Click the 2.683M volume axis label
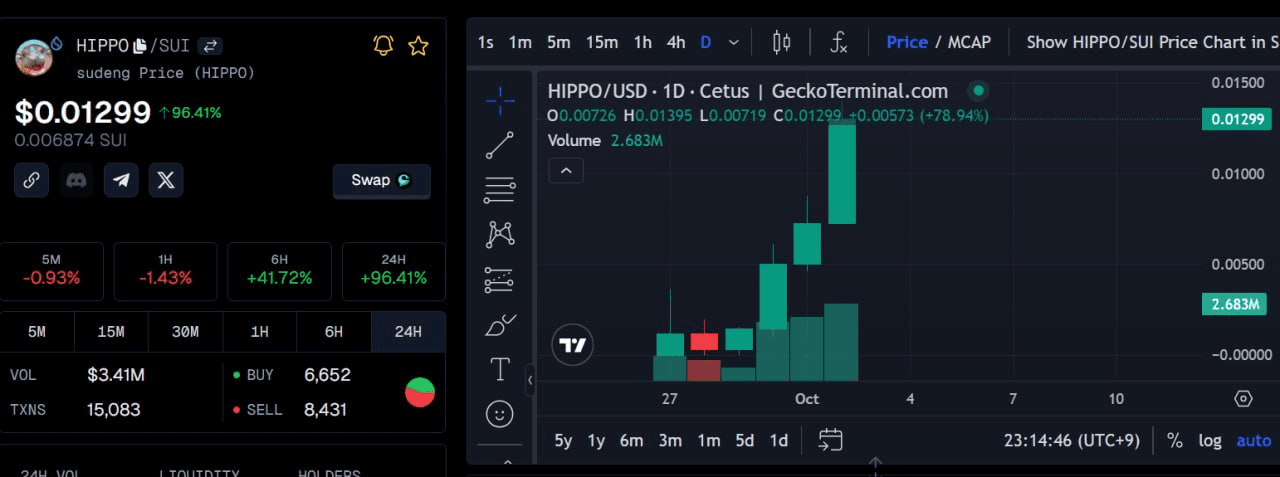 point(1236,304)
